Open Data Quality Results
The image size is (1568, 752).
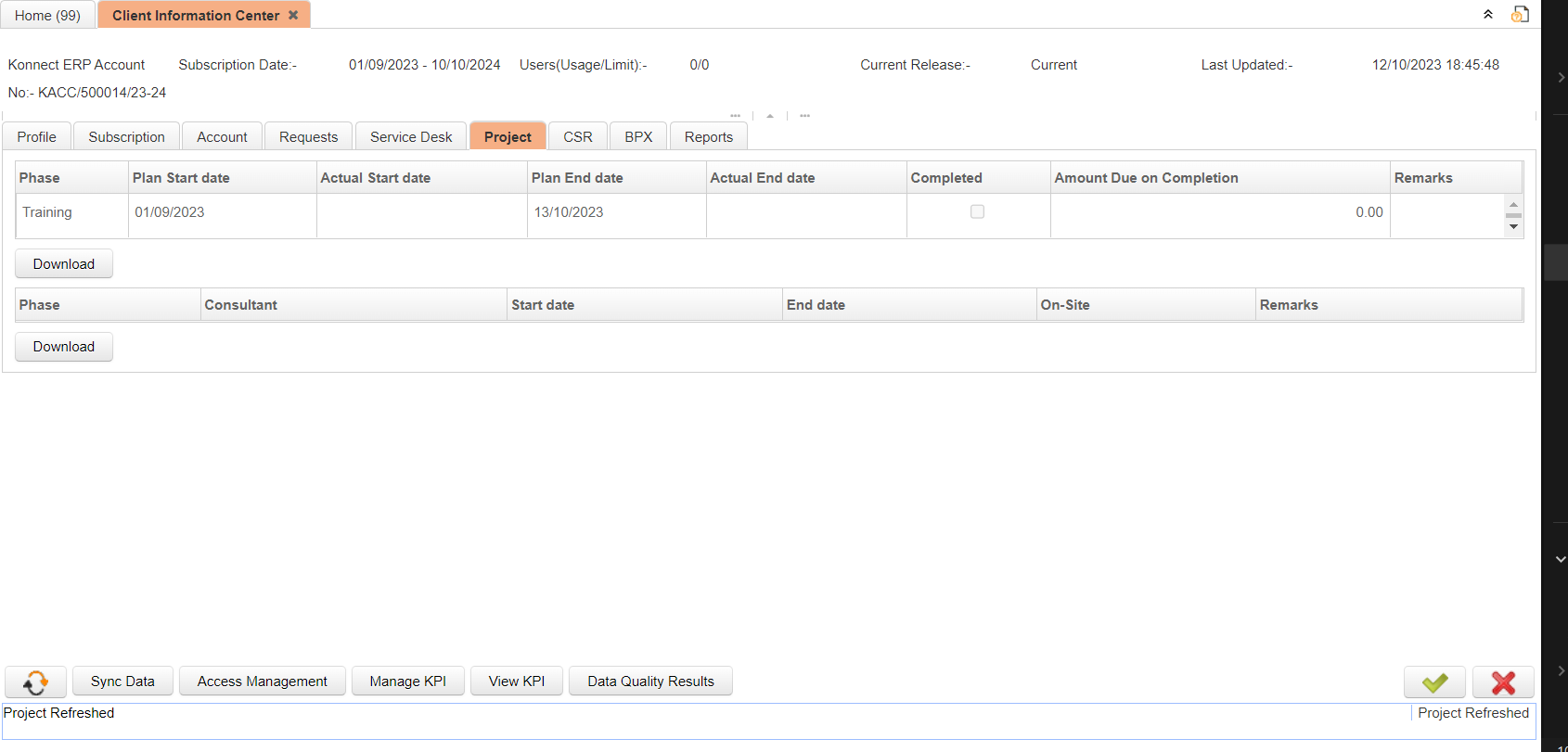point(650,682)
